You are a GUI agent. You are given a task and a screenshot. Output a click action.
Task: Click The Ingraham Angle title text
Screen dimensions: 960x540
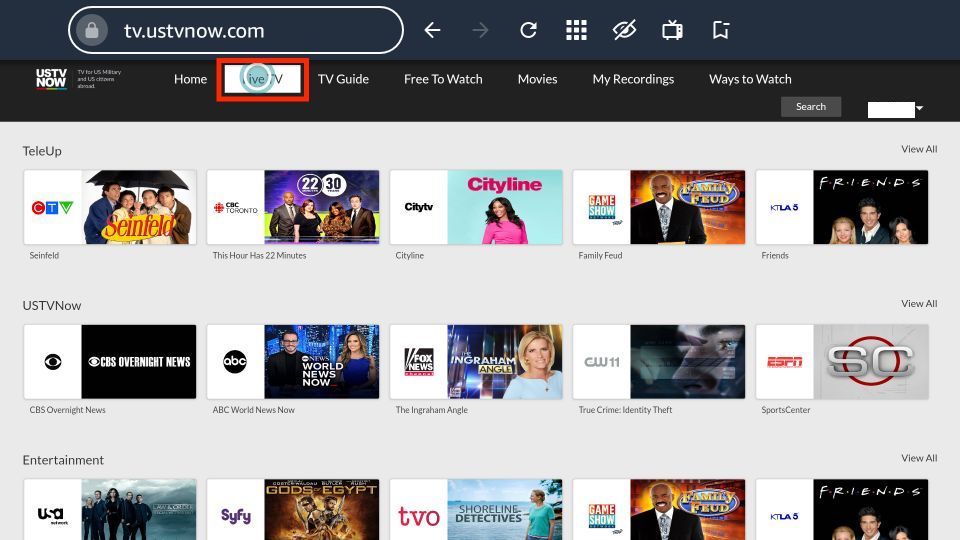pos(432,410)
